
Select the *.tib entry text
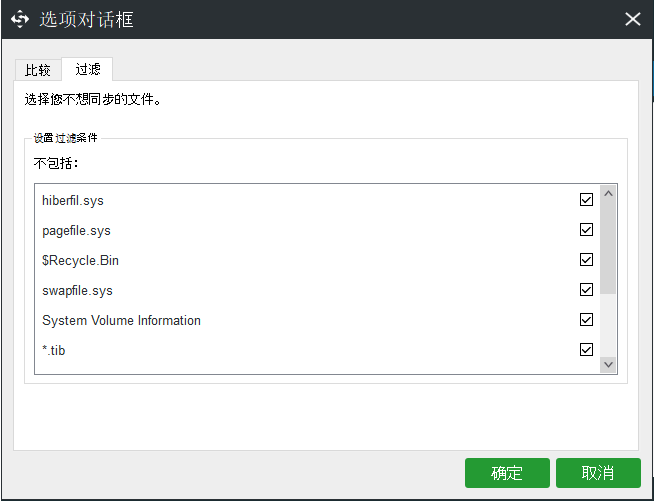(x=54, y=350)
